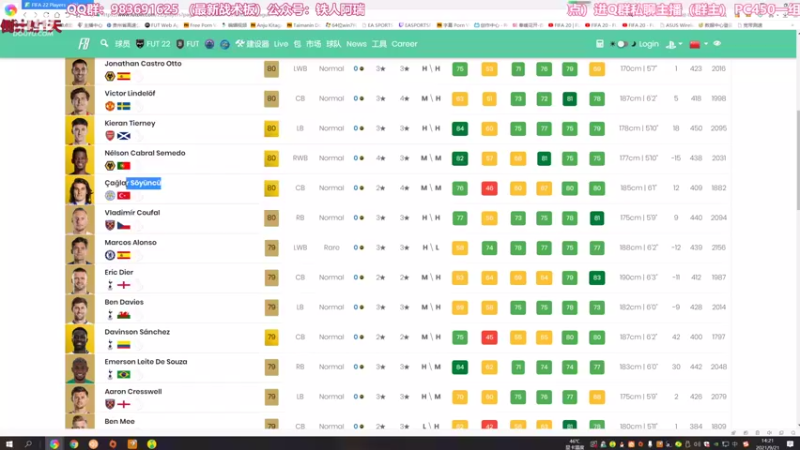Click the green 83 stat in Eric Dier's row
This screenshot has height=450, width=800.
tap(596, 278)
